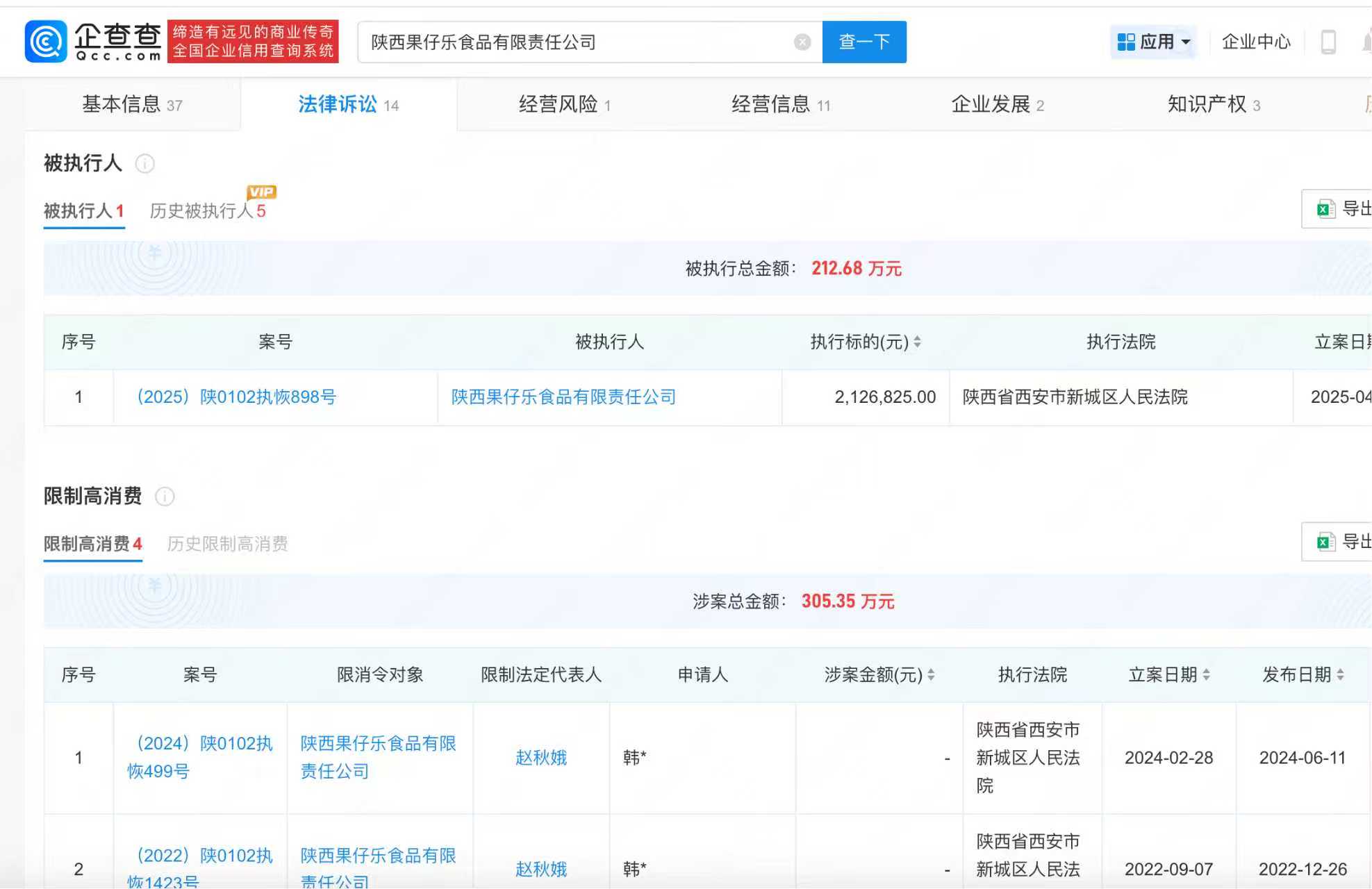
Task: Click the 212.68 万元 total amount
Action: pos(857,269)
